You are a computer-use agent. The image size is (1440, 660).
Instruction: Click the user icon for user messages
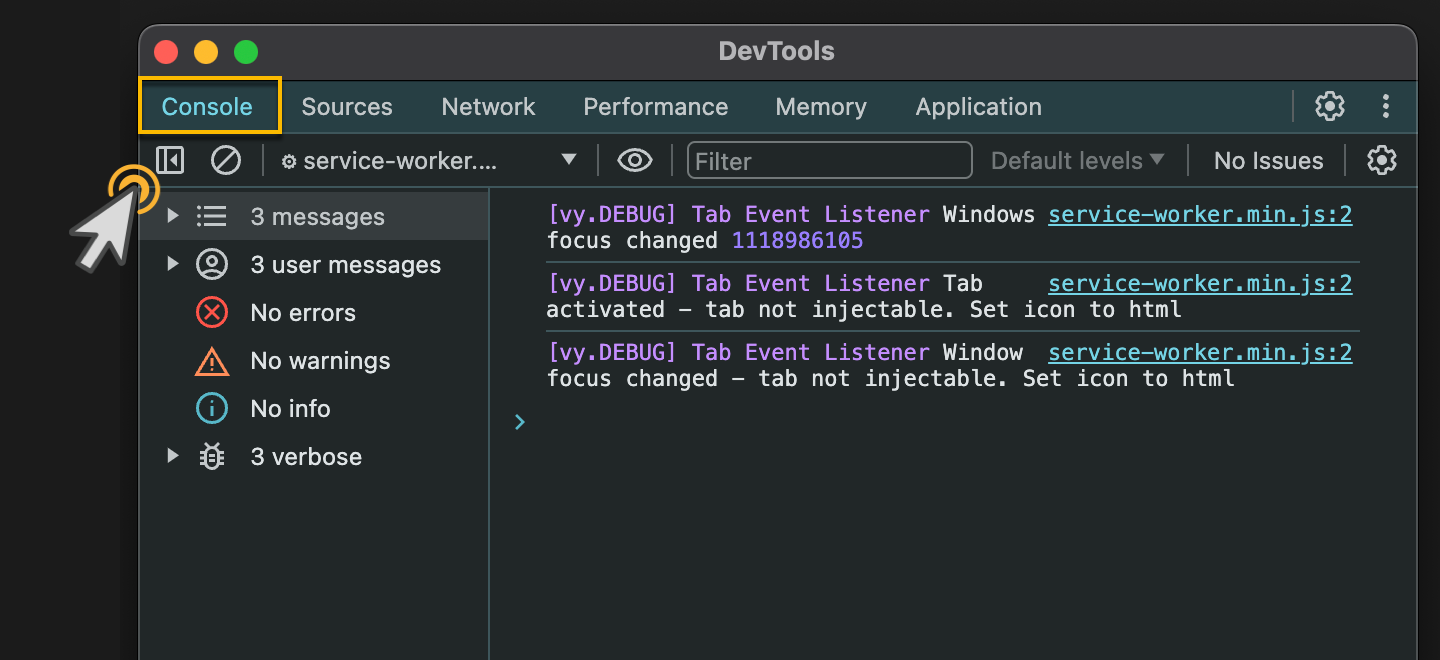[x=212, y=264]
